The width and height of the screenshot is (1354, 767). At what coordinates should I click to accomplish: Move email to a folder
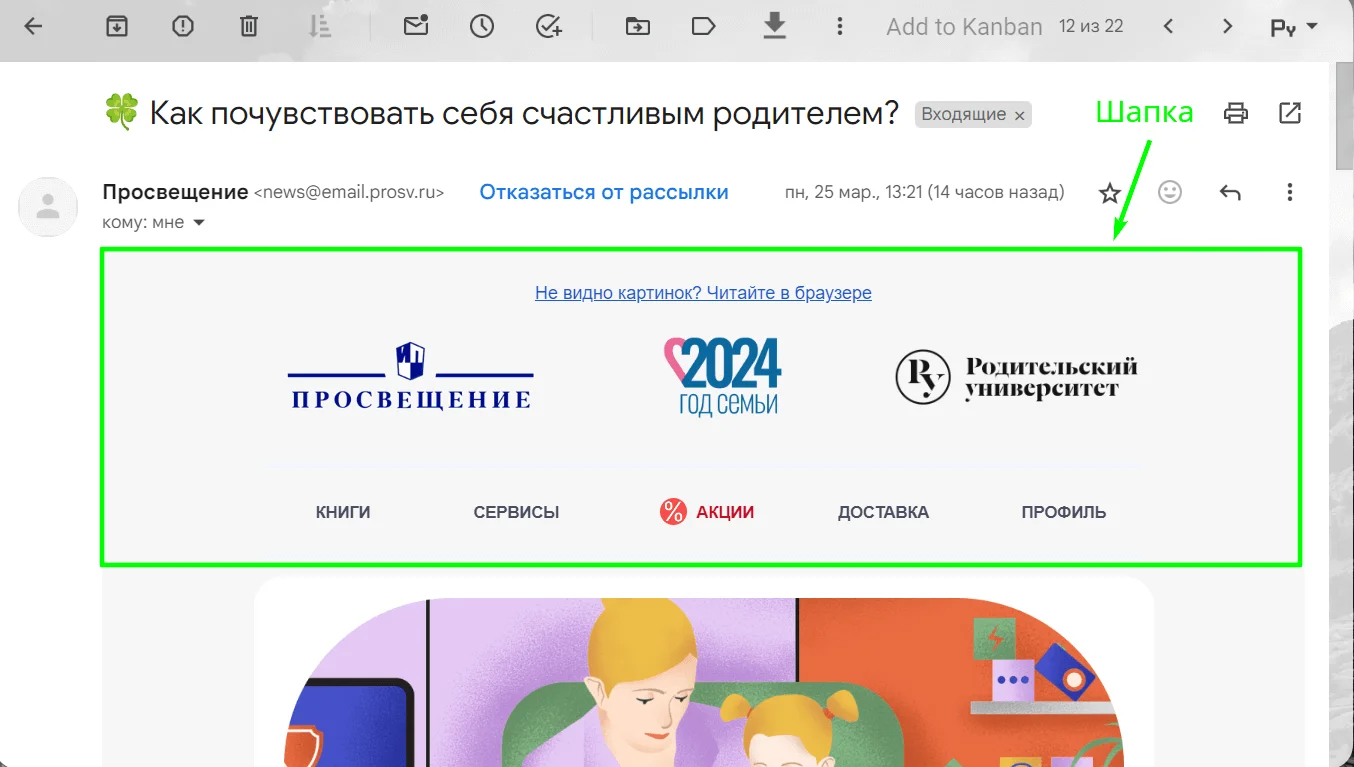pos(637,27)
